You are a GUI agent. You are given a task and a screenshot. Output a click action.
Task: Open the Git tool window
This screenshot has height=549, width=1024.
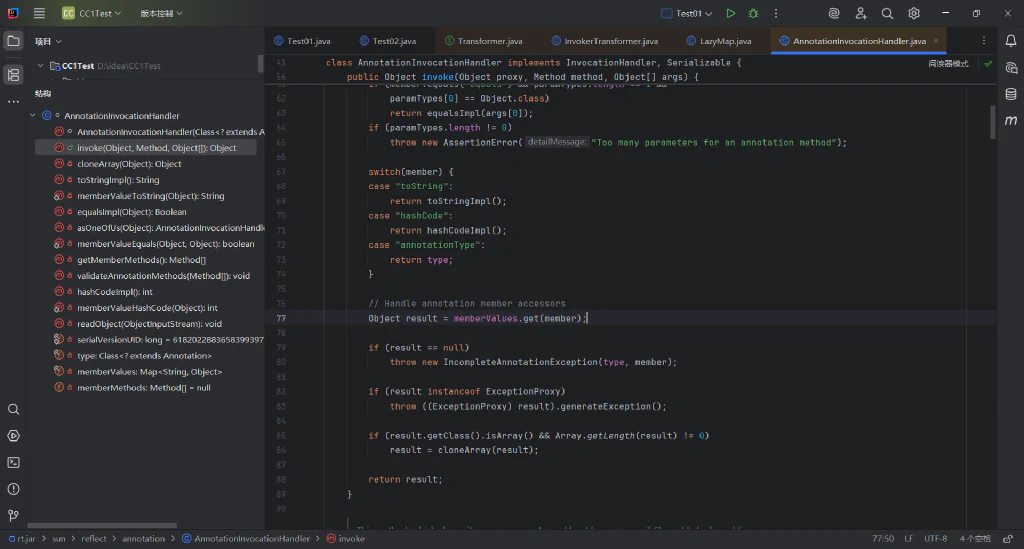[x=13, y=516]
